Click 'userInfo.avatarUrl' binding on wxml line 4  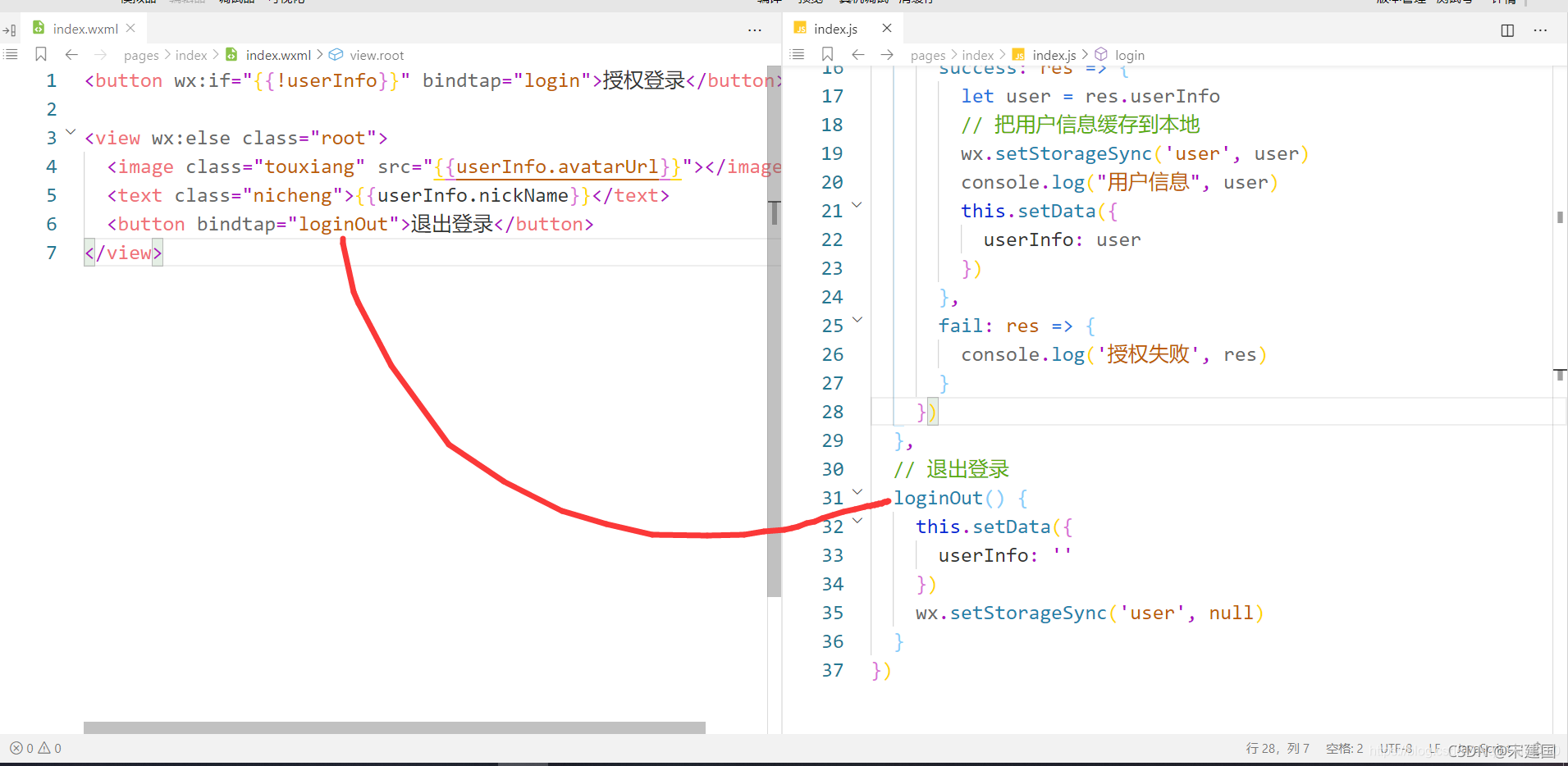click(557, 166)
